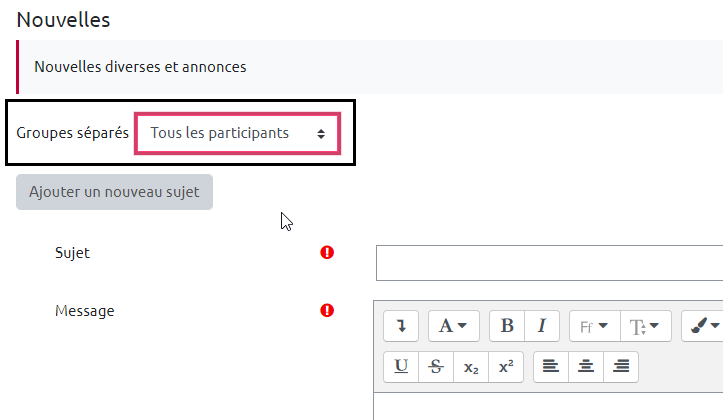This screenshot has height=420, width=723.
Task: Apply underline formatting
Action: [x=401, y=367]
